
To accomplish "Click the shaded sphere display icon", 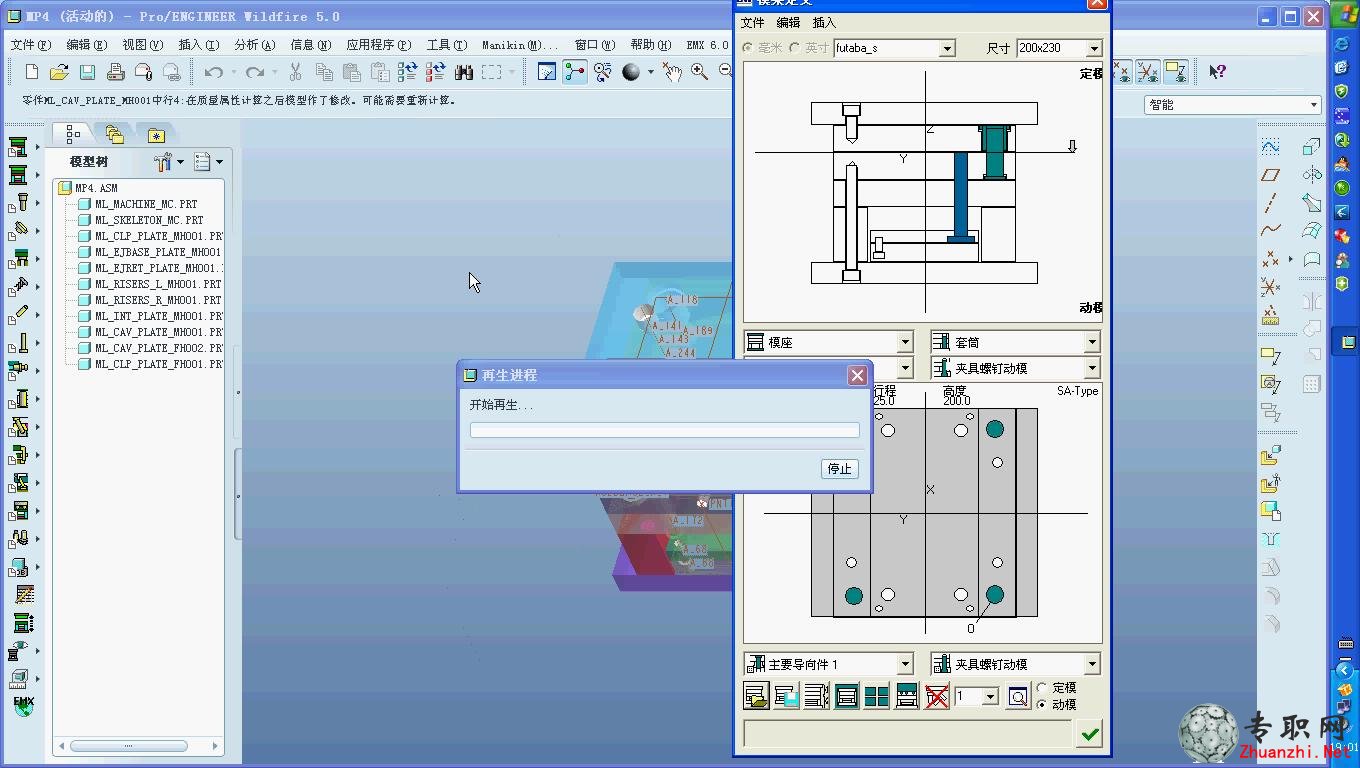I will tap(631, 72).
